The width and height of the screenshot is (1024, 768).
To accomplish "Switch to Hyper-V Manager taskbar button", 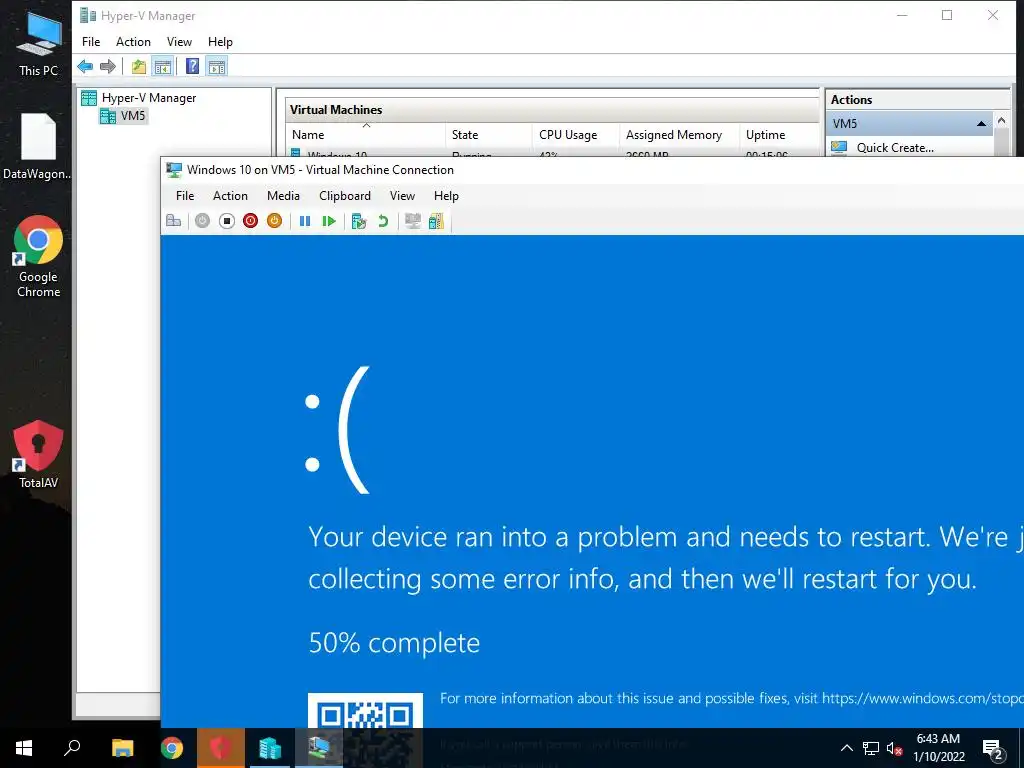I will (x=270, y=748).
